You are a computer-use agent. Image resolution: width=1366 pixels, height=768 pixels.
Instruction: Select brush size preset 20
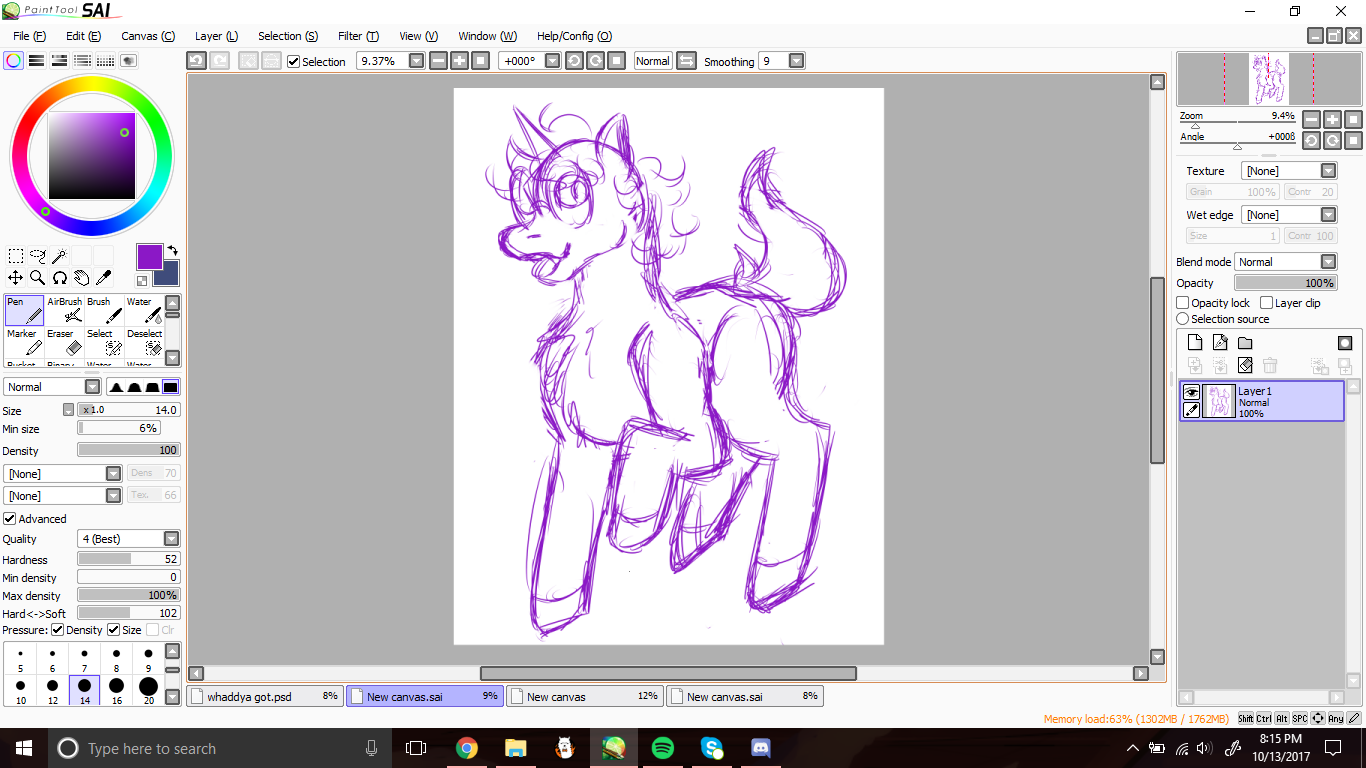pyautogui.click(x=148, y=690)
